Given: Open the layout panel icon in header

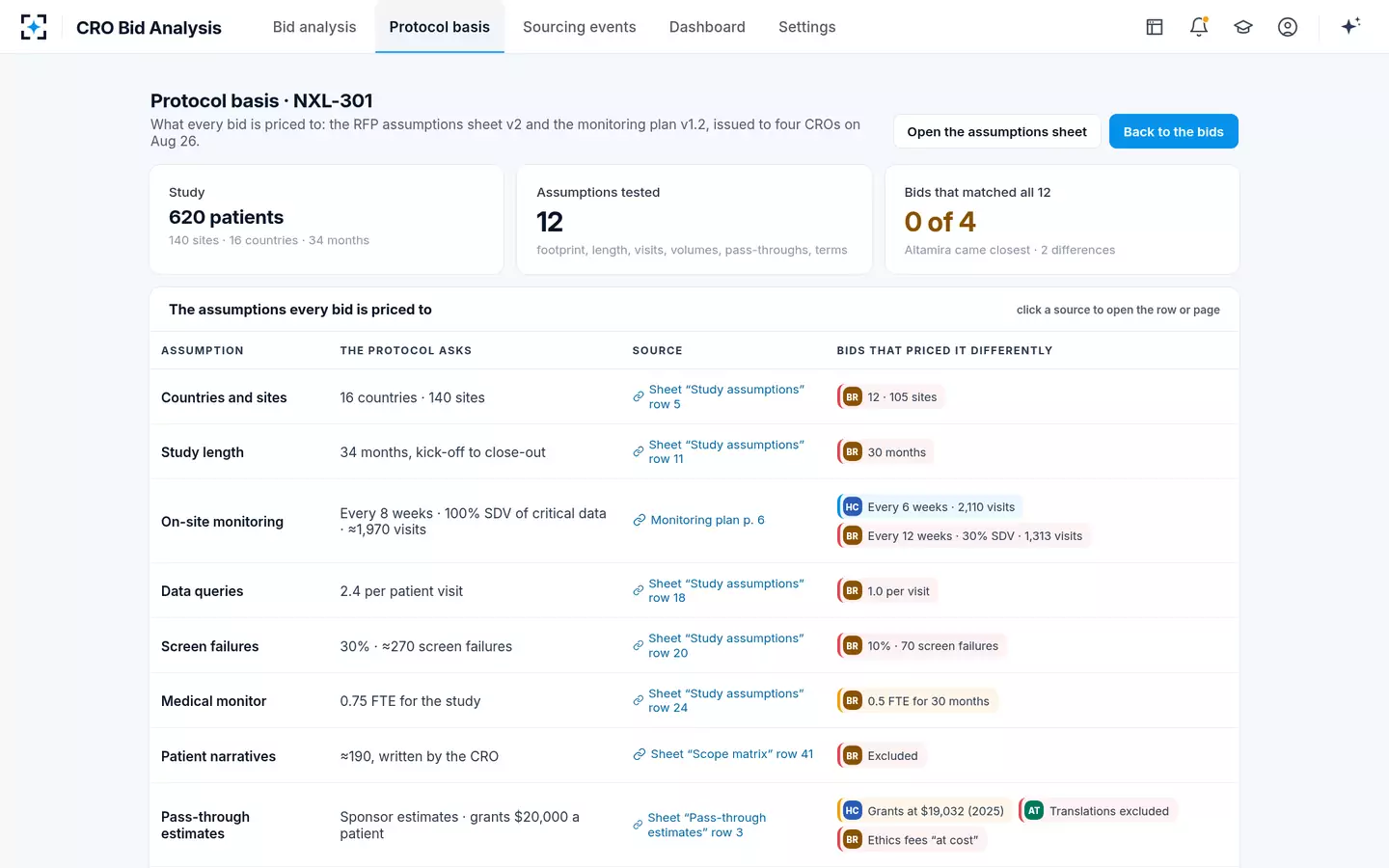Looking at the screenshot, I should 1155,27.
